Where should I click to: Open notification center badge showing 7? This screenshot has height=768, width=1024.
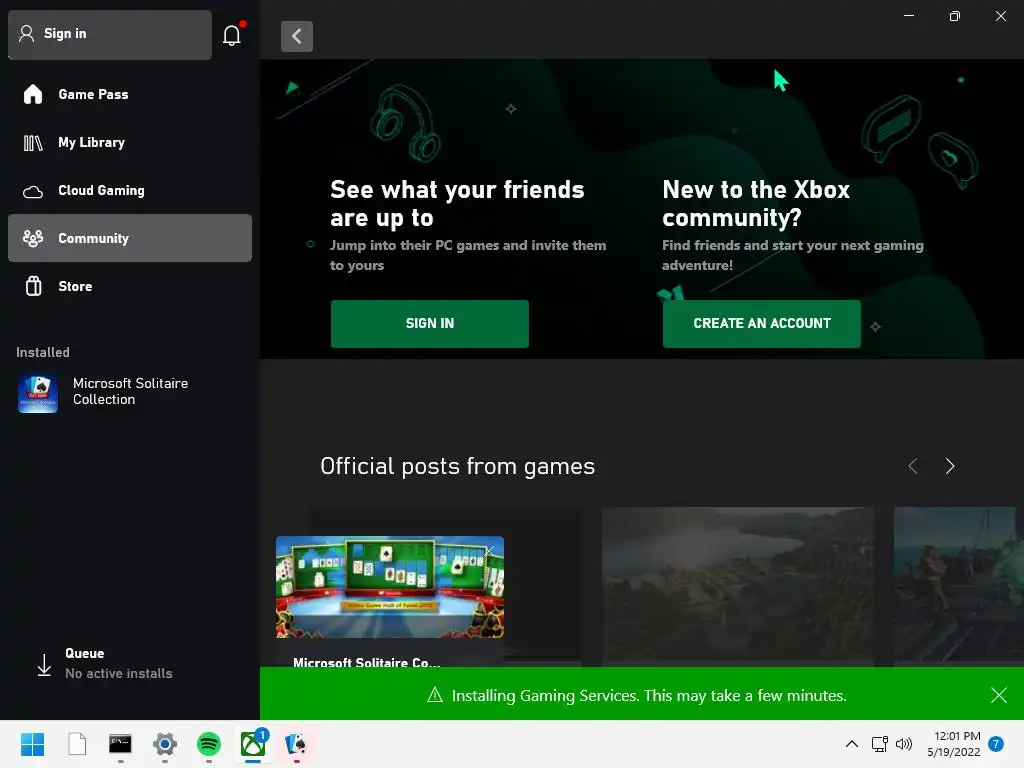pos(996,744)
